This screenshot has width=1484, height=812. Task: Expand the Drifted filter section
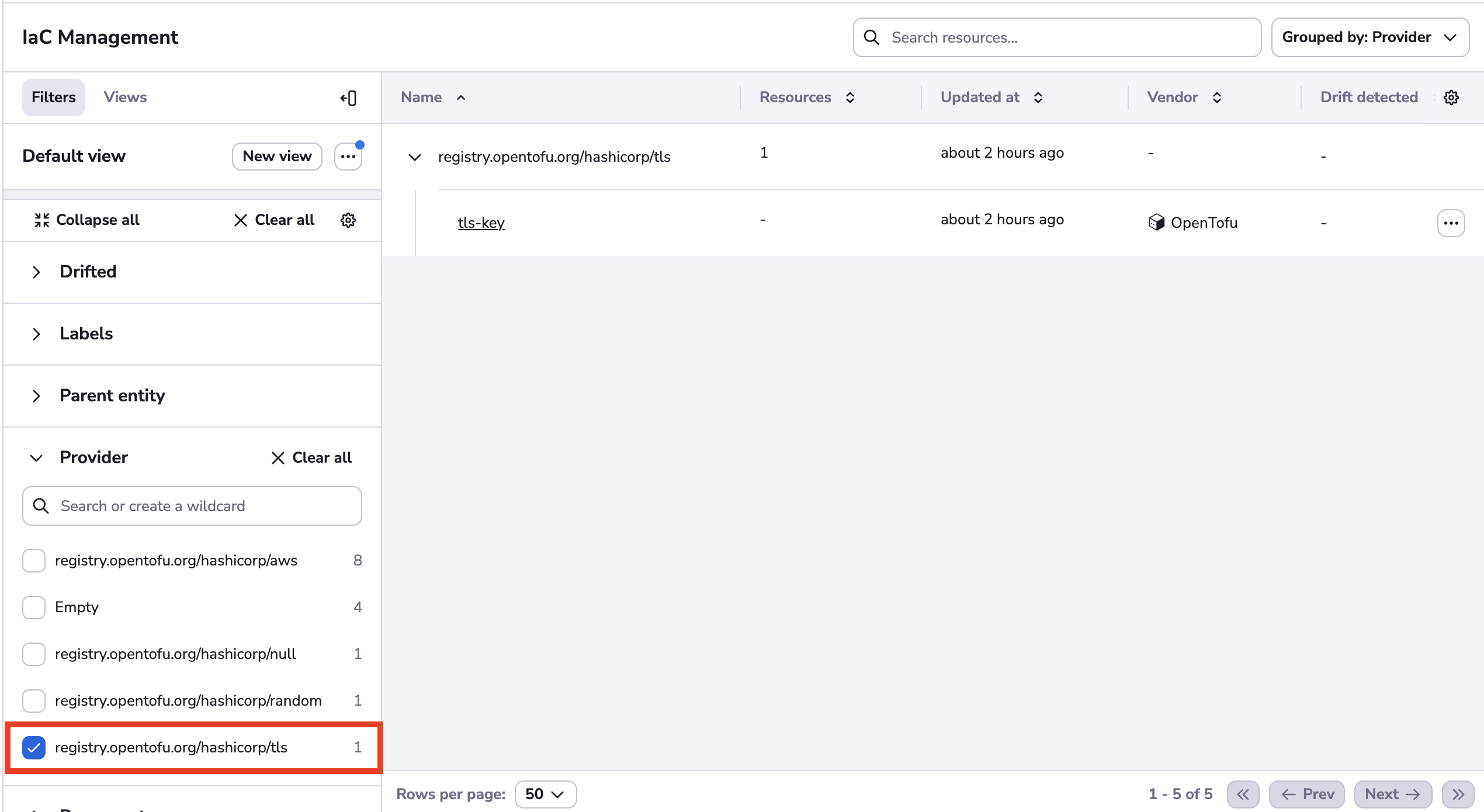(x=36, y=272)
